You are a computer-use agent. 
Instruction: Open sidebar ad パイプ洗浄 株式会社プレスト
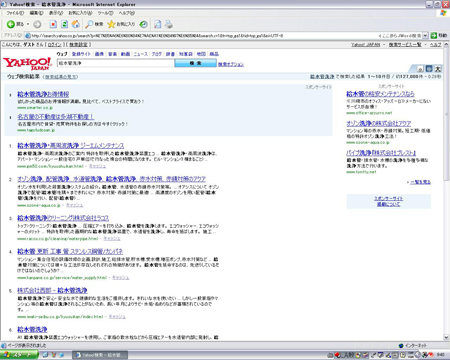(381, 153)
